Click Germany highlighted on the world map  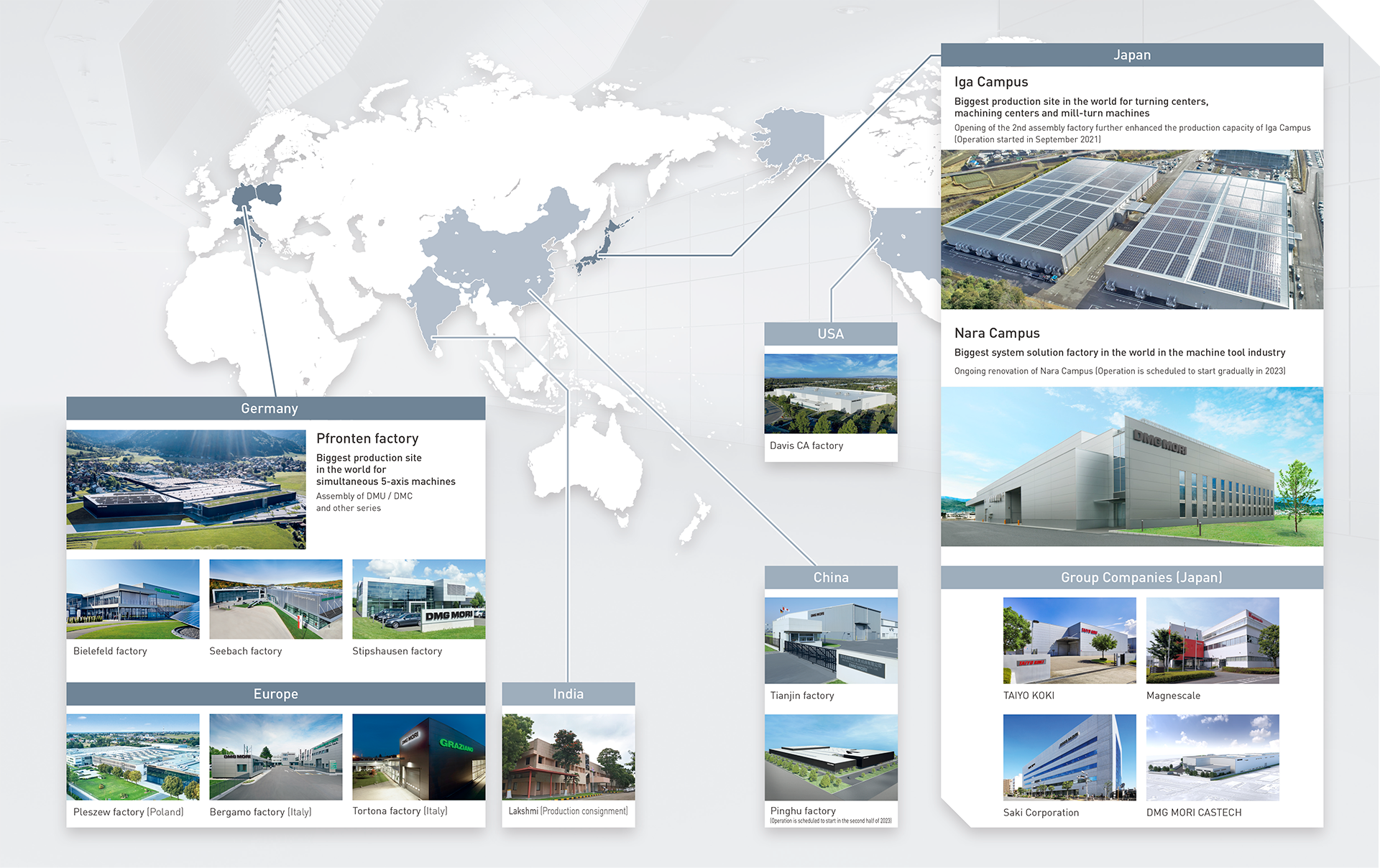(244, 196)
